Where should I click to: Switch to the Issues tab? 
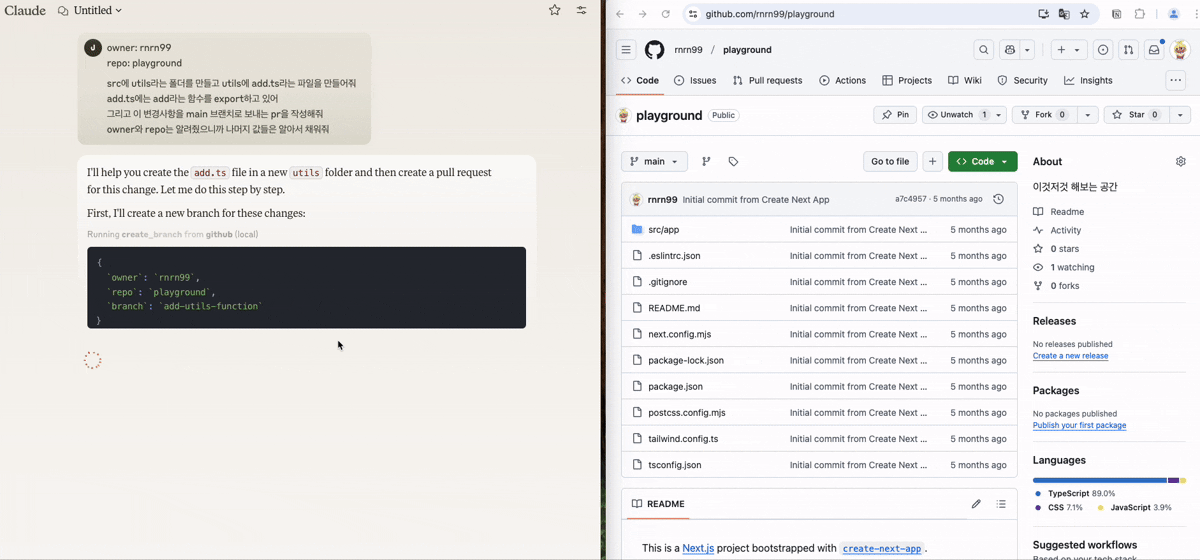point(695,80)
